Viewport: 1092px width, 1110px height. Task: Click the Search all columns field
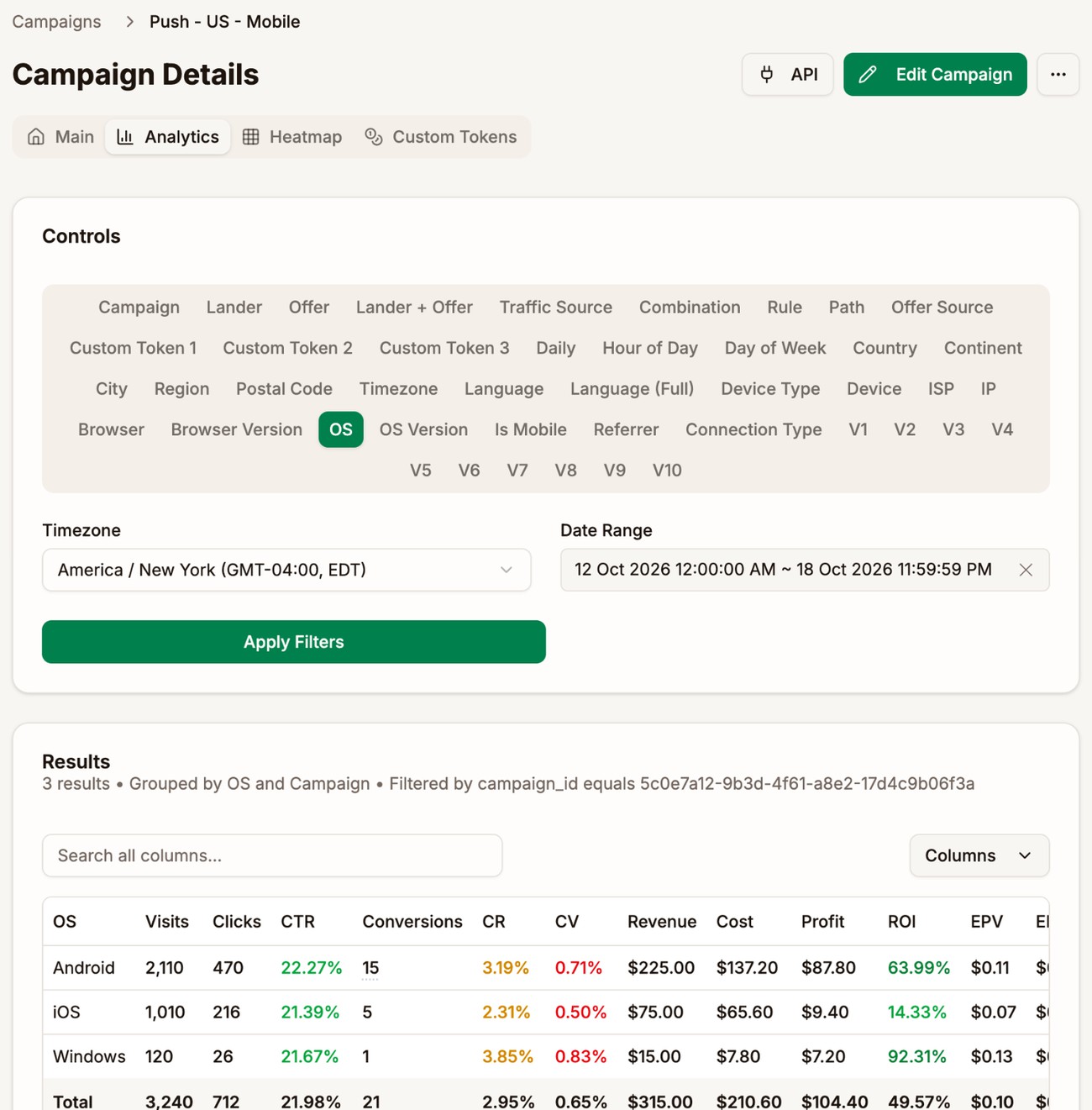click(272, 855)
